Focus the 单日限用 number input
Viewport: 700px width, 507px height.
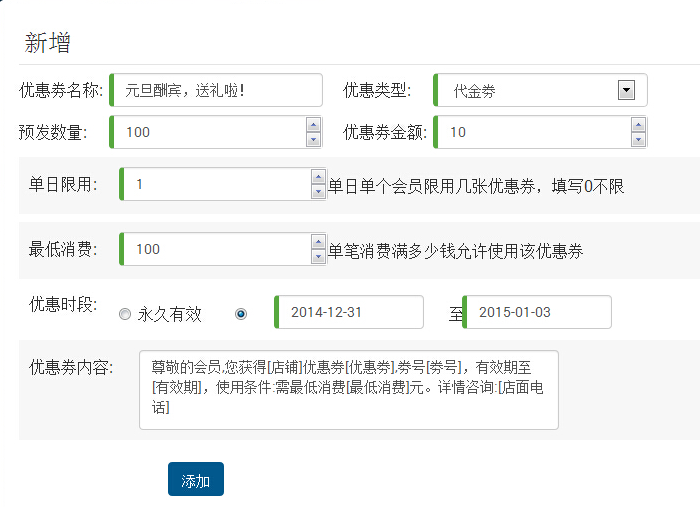(215, 184)
